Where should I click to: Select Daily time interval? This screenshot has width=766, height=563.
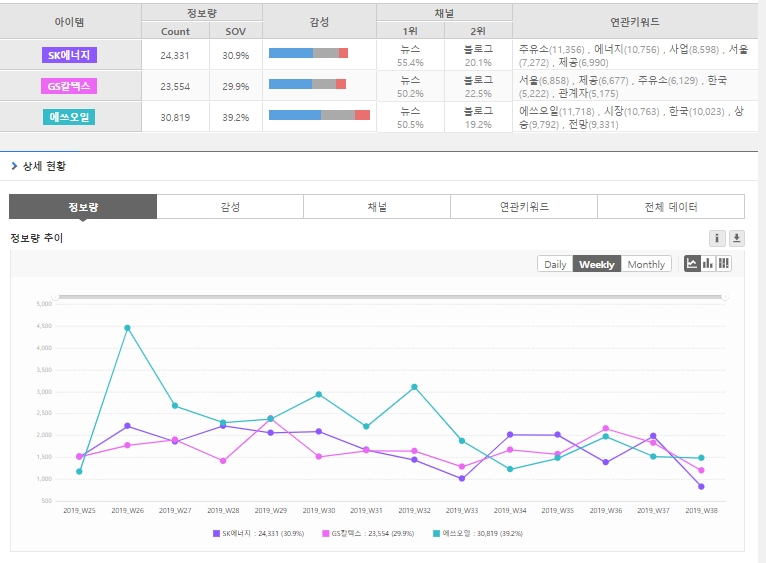click(555, 264)
